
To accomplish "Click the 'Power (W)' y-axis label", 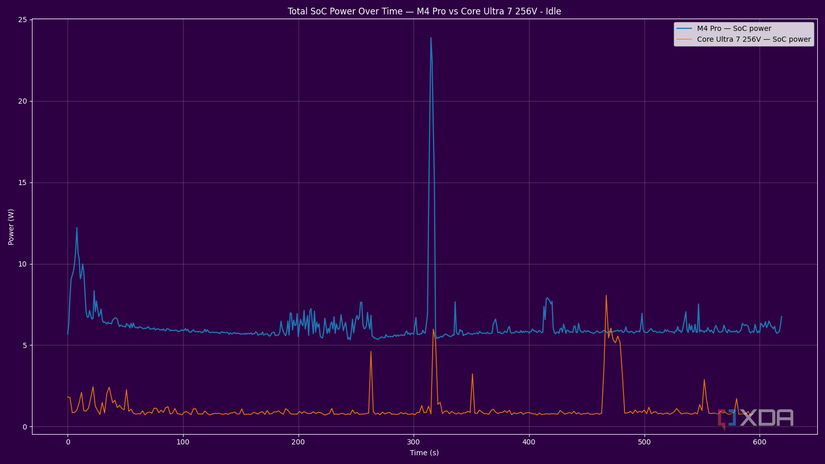I will click(11, 227).
